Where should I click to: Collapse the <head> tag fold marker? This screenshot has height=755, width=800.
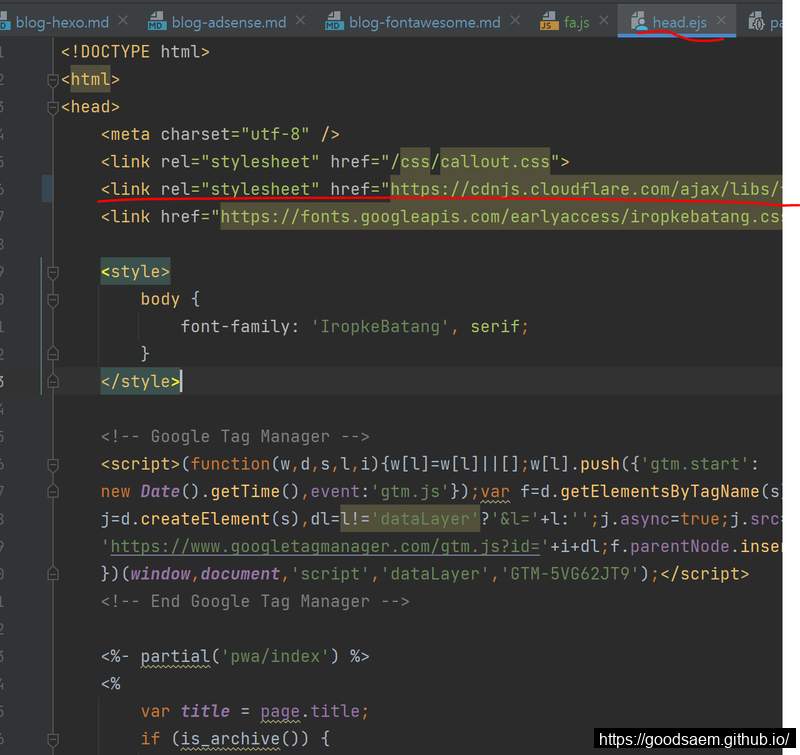52,108
